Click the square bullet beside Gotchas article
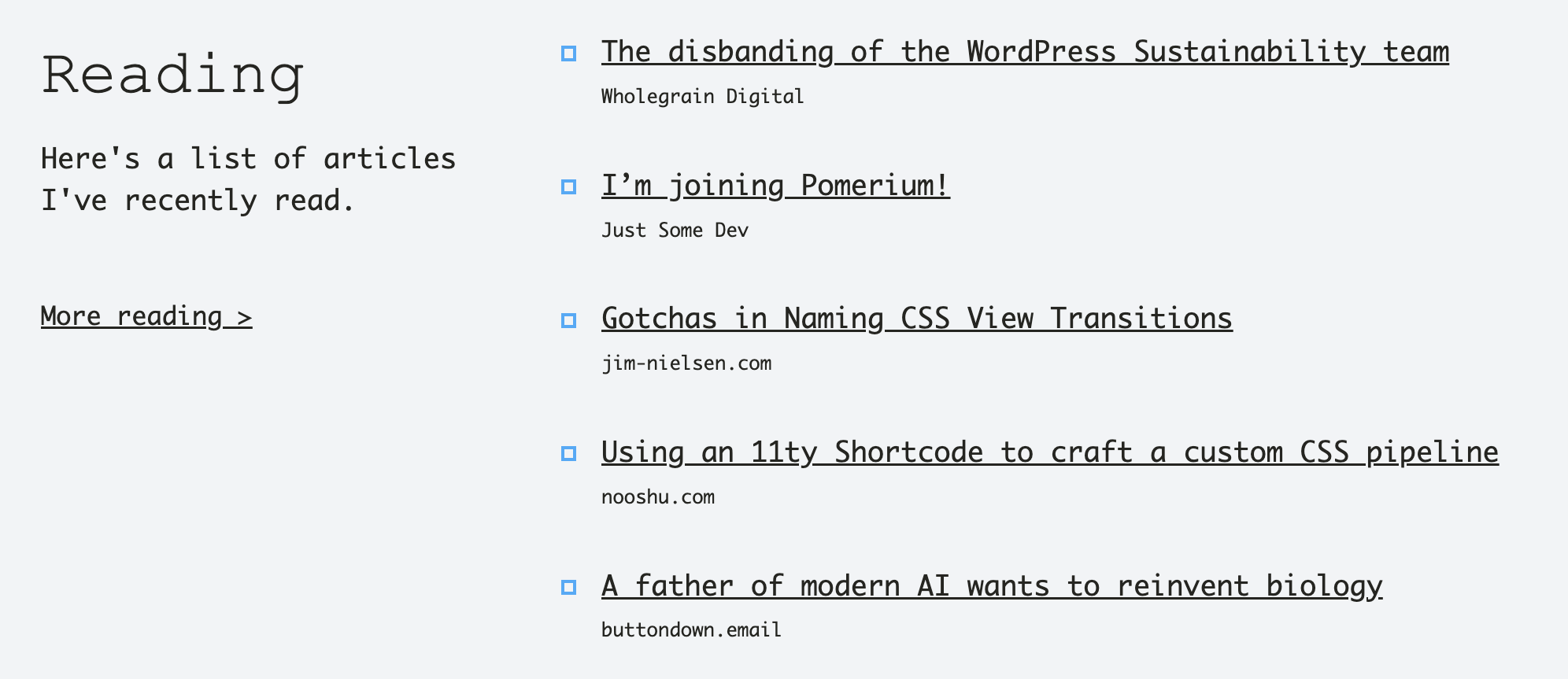The height and width of the screenshot is (679, 1568). [x=568, y=320]
